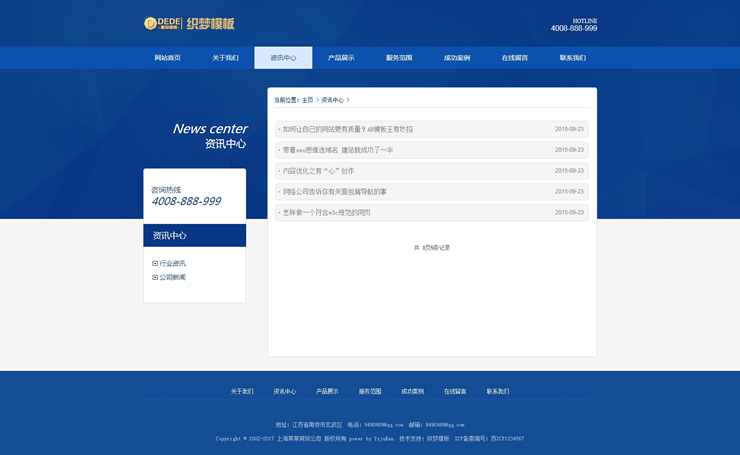Viewport: 740px width, 455px height.
Task: Go to 成功案例 in the top navigation
Action: [x=457, y=58]
